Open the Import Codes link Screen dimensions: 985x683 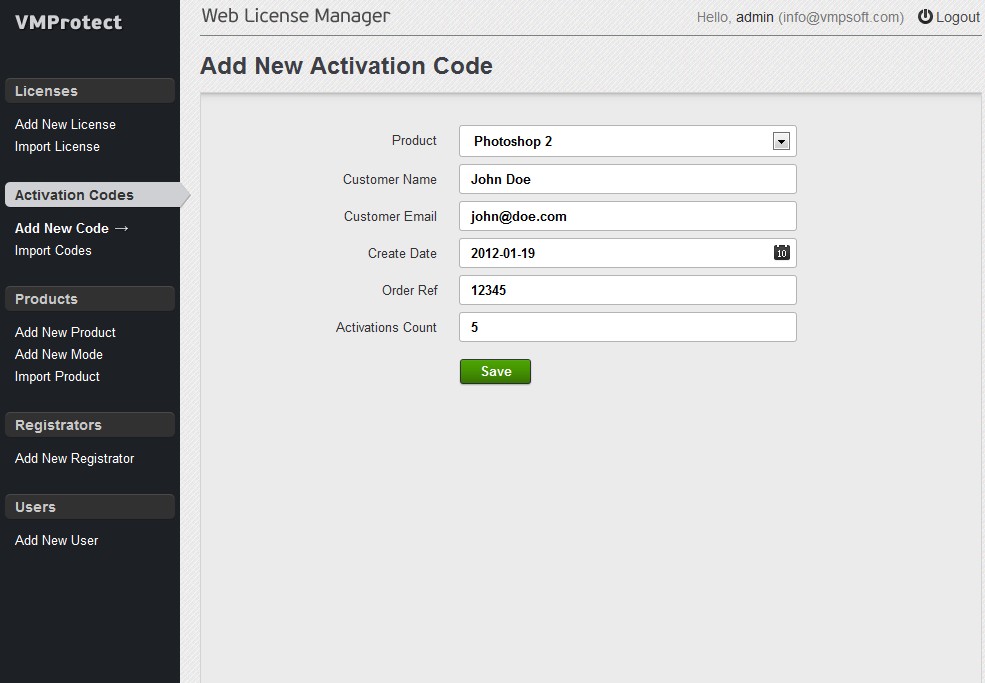[x=53, y=250]
